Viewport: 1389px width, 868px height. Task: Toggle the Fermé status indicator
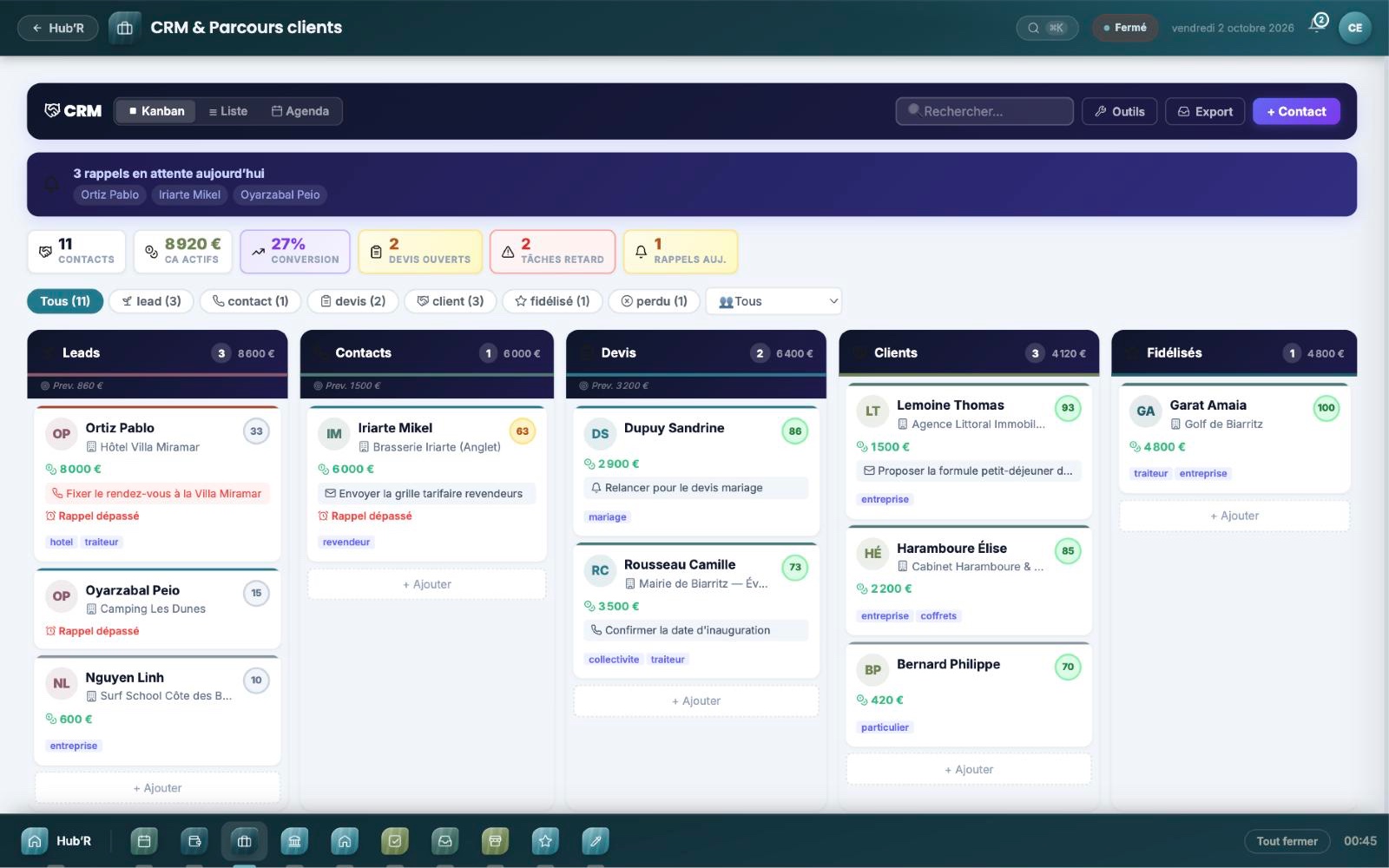pos(1124,28)
